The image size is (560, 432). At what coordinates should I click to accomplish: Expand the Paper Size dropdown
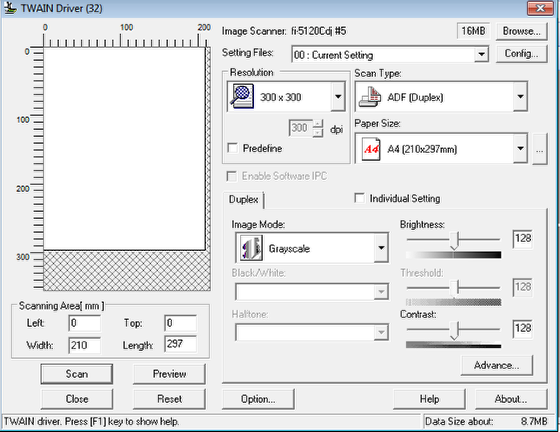[x=520, y=149]
